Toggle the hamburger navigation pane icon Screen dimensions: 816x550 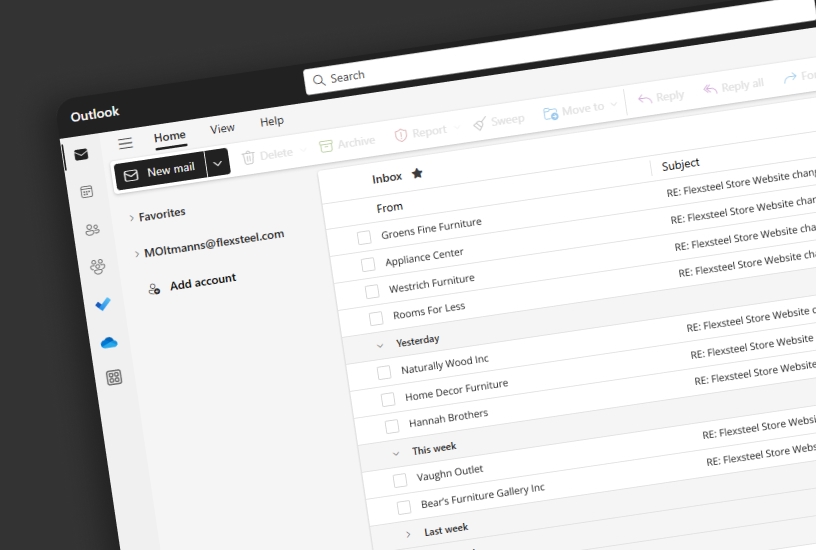tap(125, 143)
